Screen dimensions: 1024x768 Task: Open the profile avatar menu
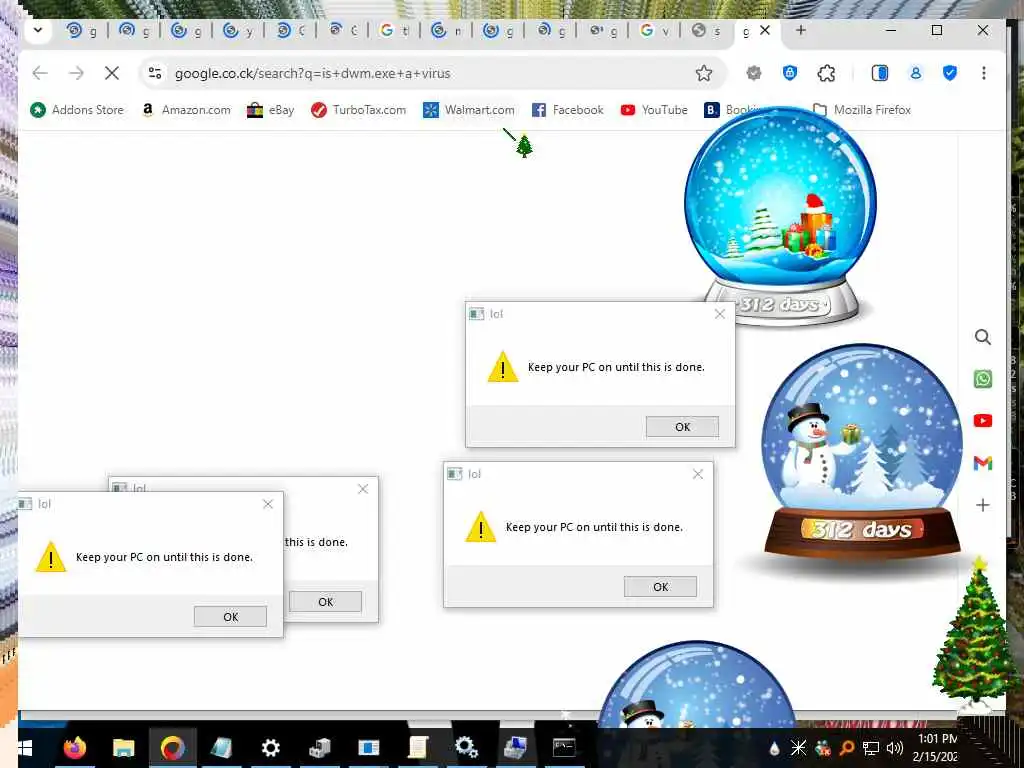916,73
